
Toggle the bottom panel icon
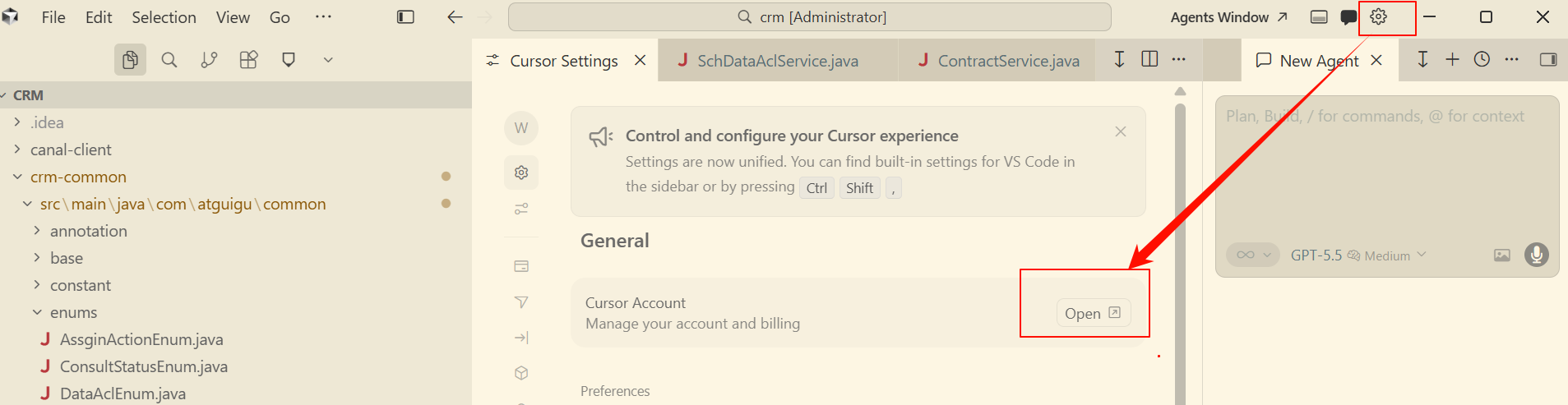(x=1319, y=17)
